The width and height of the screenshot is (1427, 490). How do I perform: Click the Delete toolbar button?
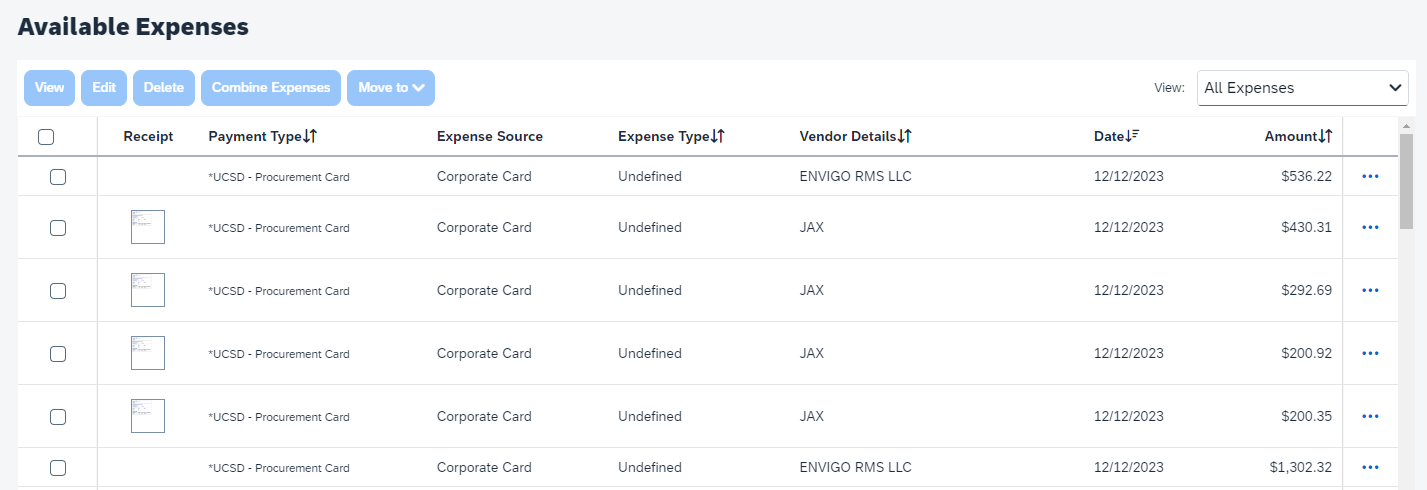coord(164,88)
